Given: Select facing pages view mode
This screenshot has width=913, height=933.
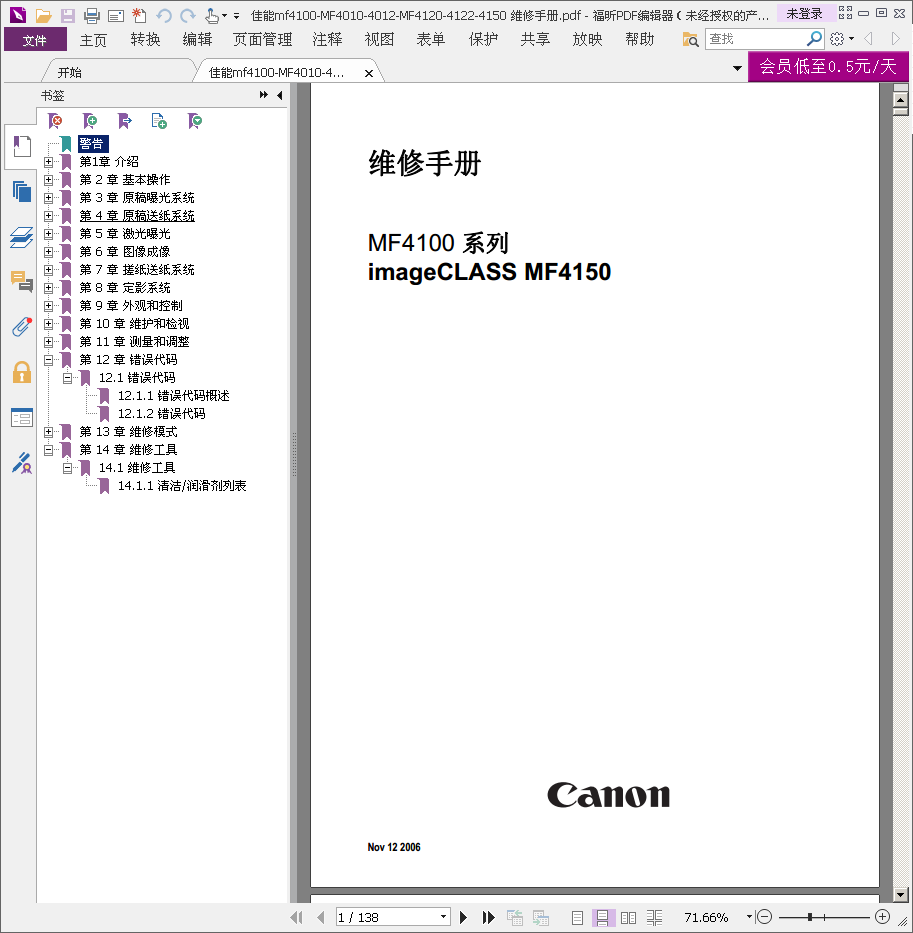Looking at the screenshot, I should coord(628,918).
